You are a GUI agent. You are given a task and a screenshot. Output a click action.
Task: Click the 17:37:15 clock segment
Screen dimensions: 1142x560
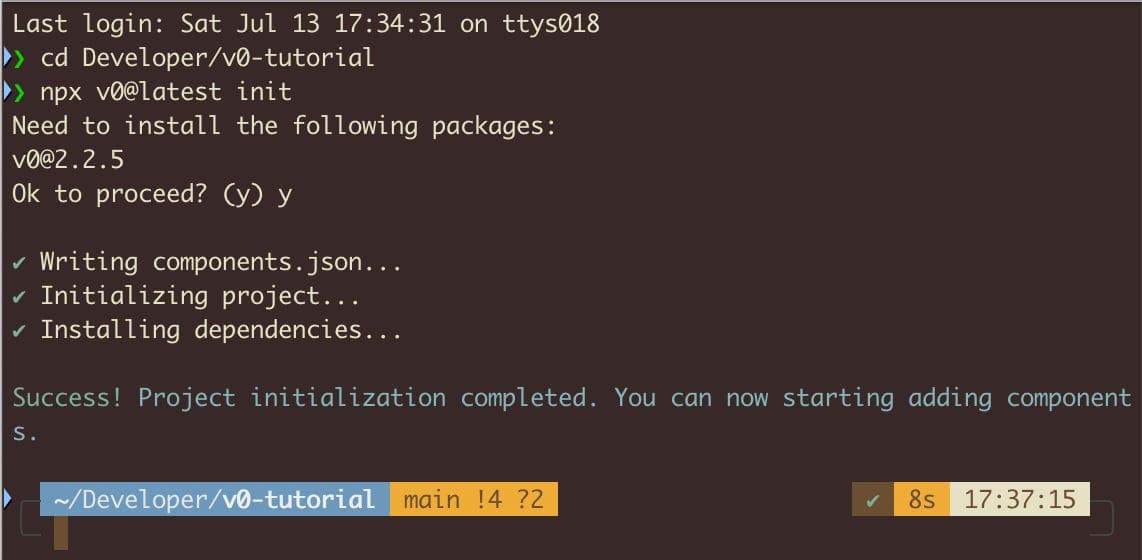coord(1019,499)
